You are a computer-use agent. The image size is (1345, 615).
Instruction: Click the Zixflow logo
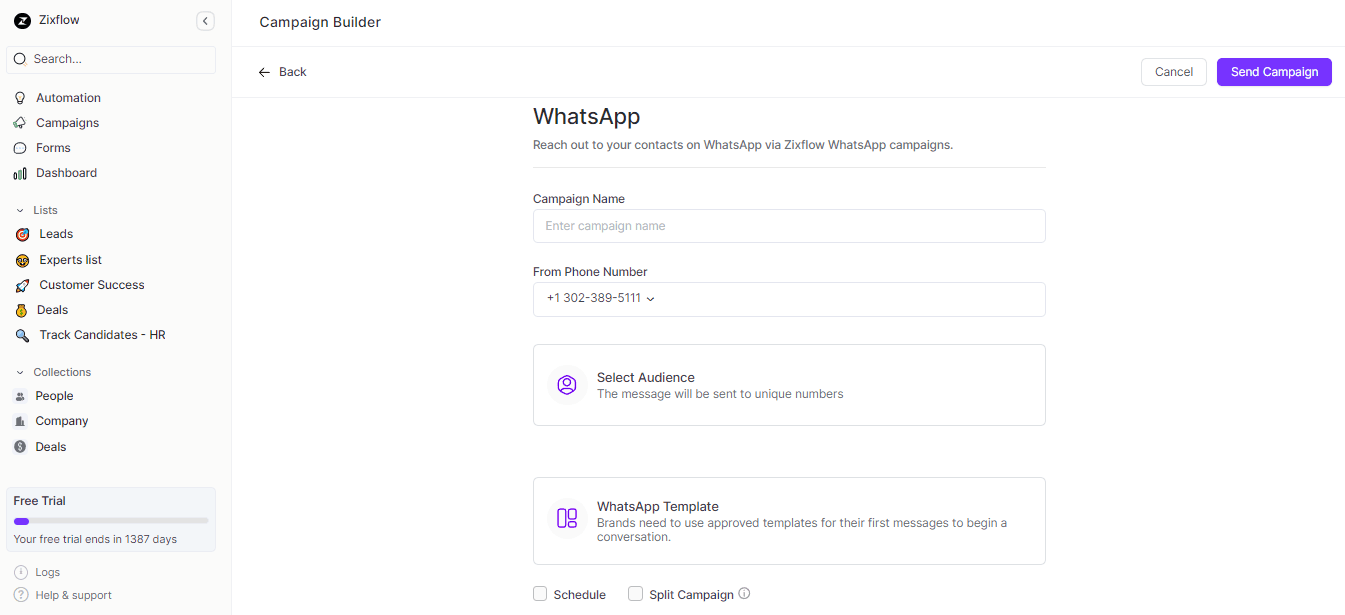pos(22,20)
